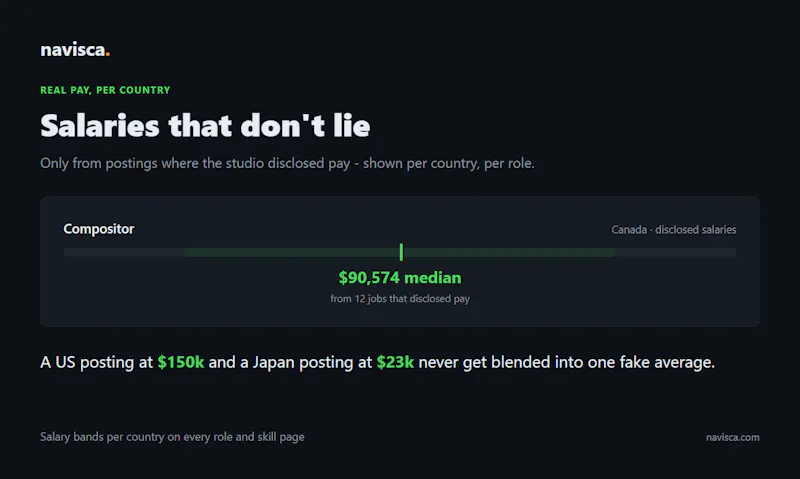Open the navisca.com link in the footer

click(733, 437)
